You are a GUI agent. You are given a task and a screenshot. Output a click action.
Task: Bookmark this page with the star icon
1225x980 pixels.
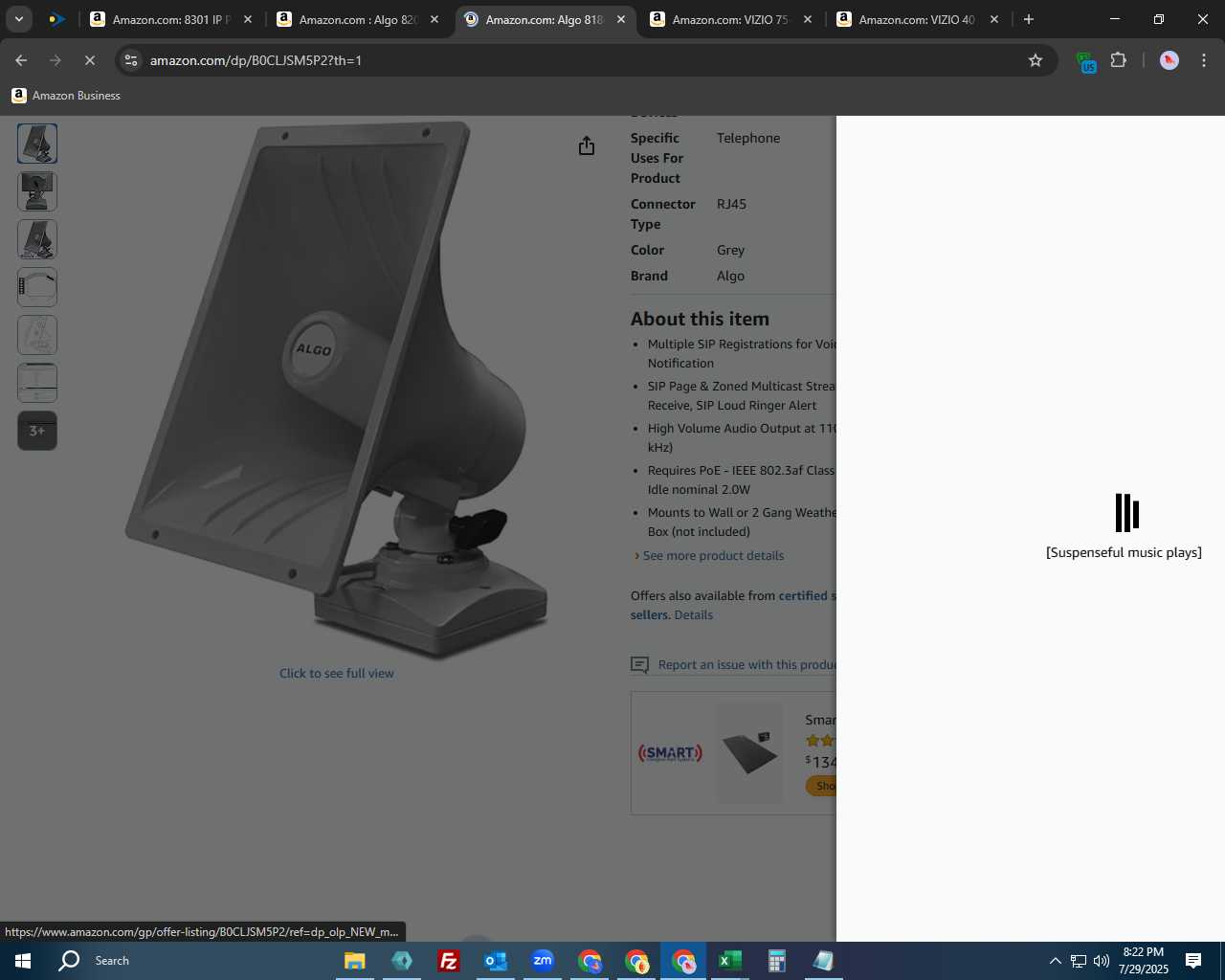point(1036,60)
